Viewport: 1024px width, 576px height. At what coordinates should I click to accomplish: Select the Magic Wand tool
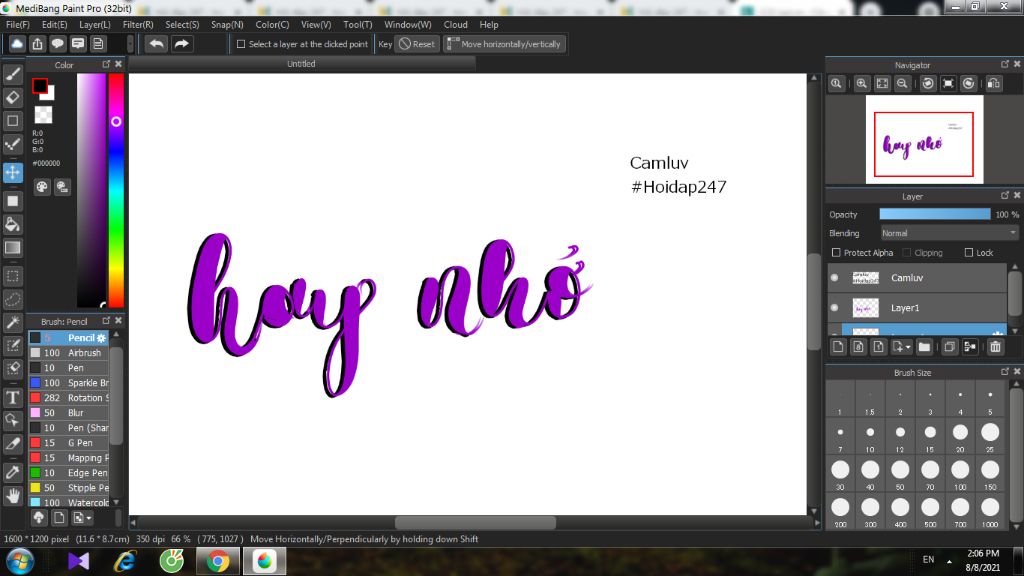click(12, 323)
